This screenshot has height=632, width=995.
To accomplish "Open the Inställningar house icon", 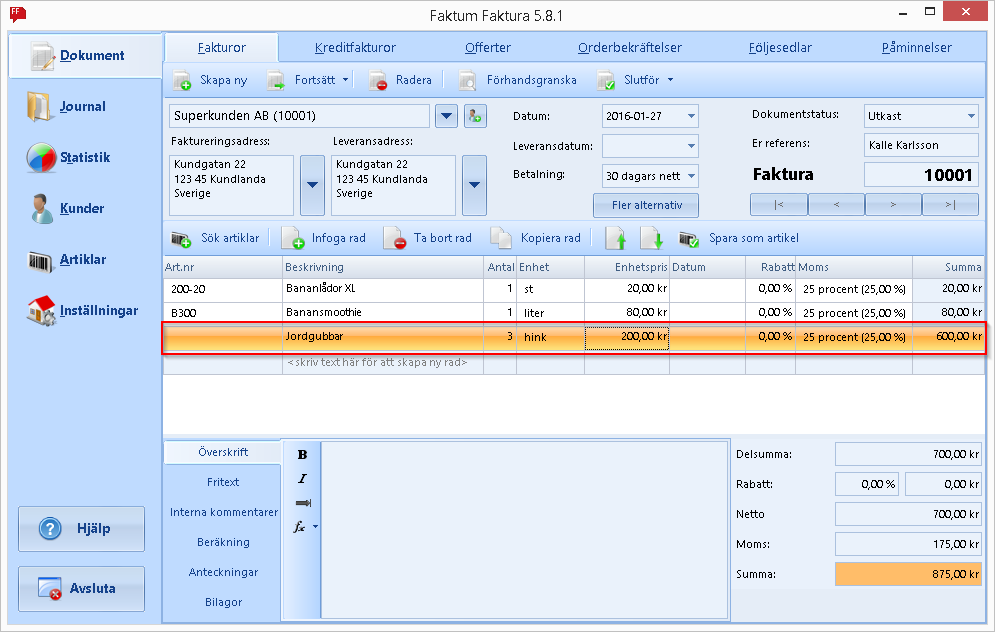I will pos(41,311).
